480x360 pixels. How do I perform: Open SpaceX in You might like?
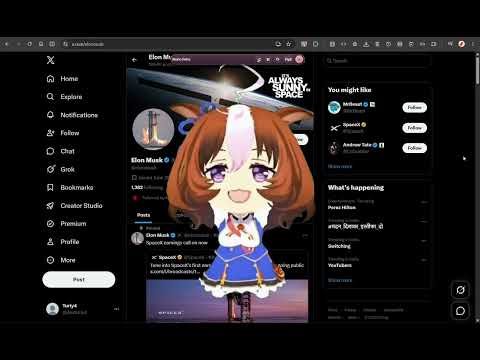(352, 125)
